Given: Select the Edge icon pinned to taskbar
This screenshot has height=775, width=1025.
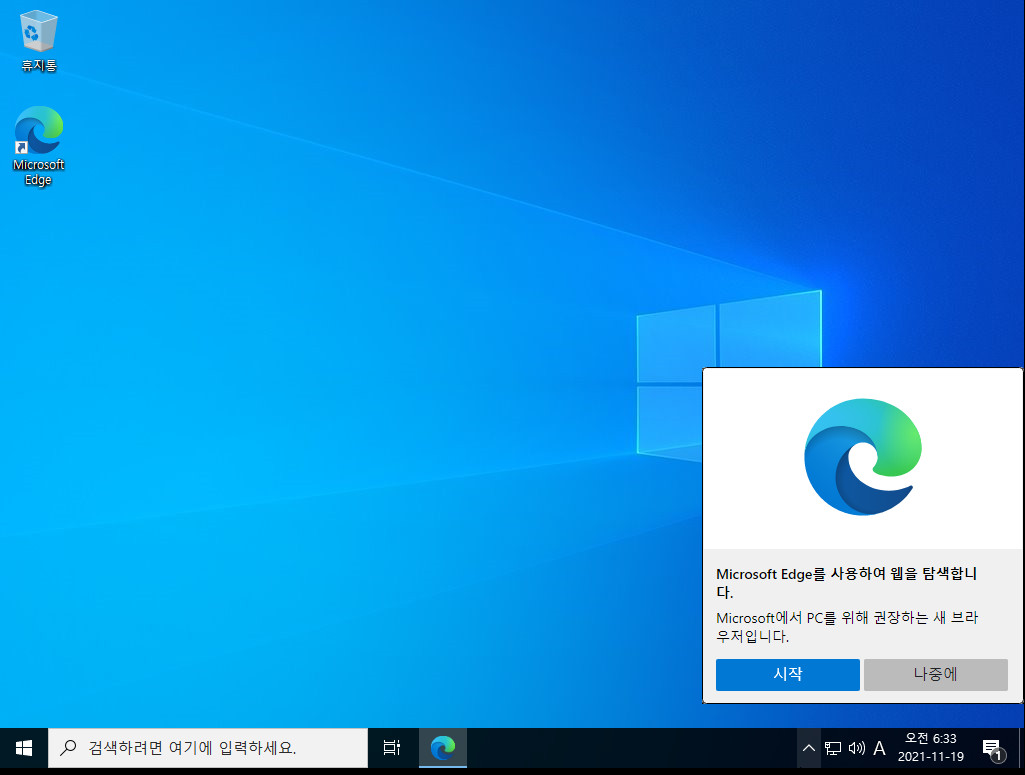Looking at the screenshot, I should click(442, 747).
